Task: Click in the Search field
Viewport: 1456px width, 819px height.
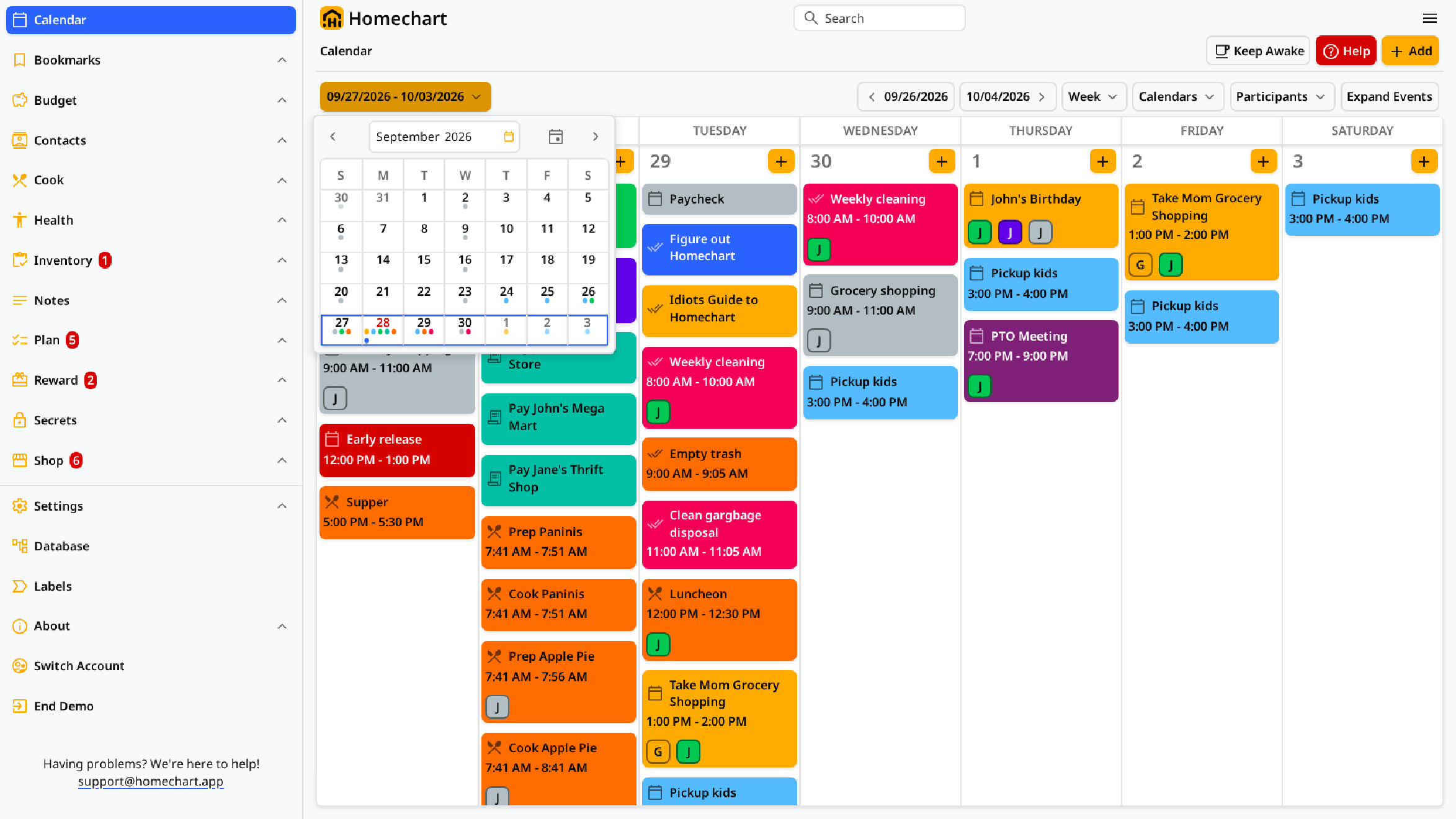Action: [879, 18]
